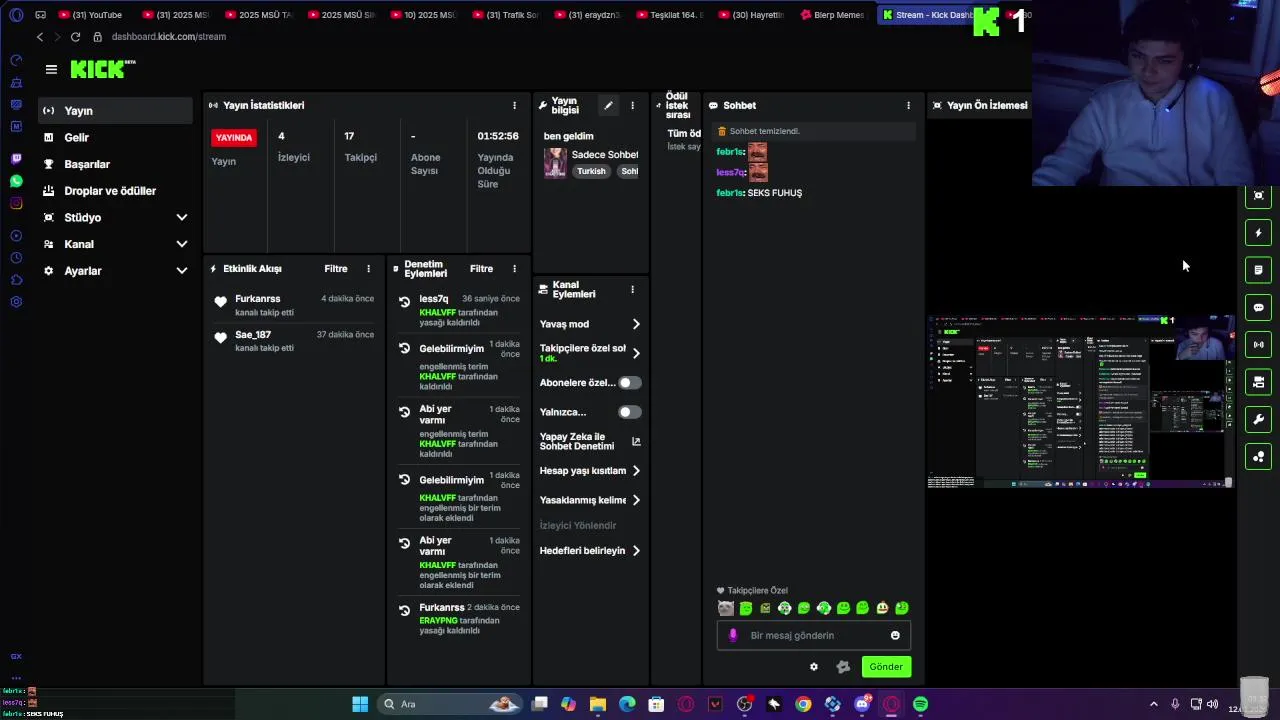
Task: Insert the grey cat emote
Action: point(726,608)
